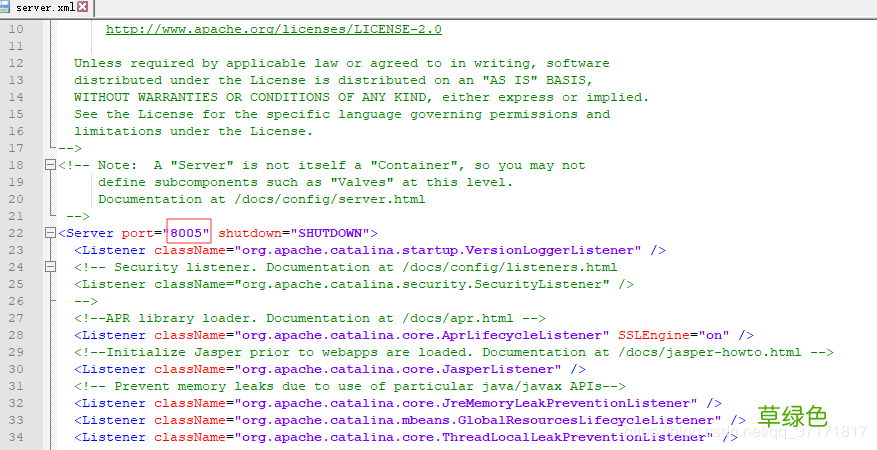
Task: Click line number 10 in the margin
Action: [x=16, y=29]
